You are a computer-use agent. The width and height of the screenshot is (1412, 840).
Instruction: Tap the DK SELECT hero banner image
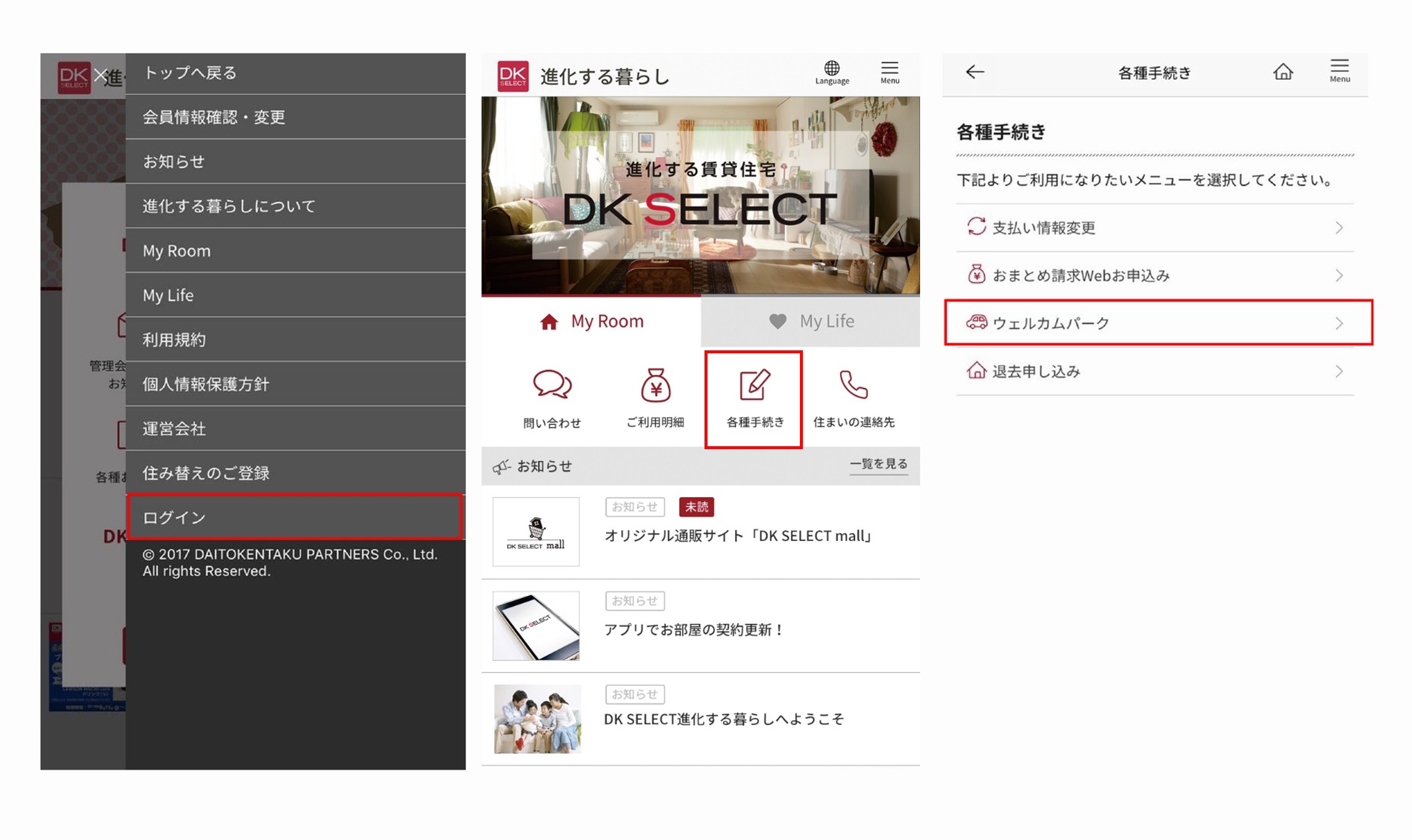[x=701, y=196]
